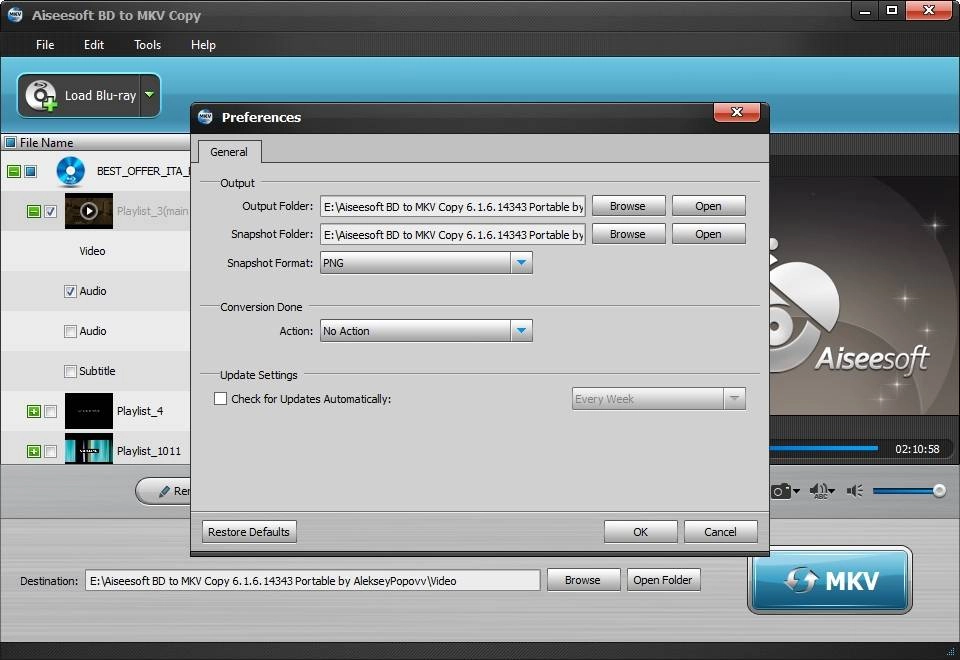Click the Aiseesoft app icon in title bar
Viewport: 960px width, 660px height.
click(15, 15)
